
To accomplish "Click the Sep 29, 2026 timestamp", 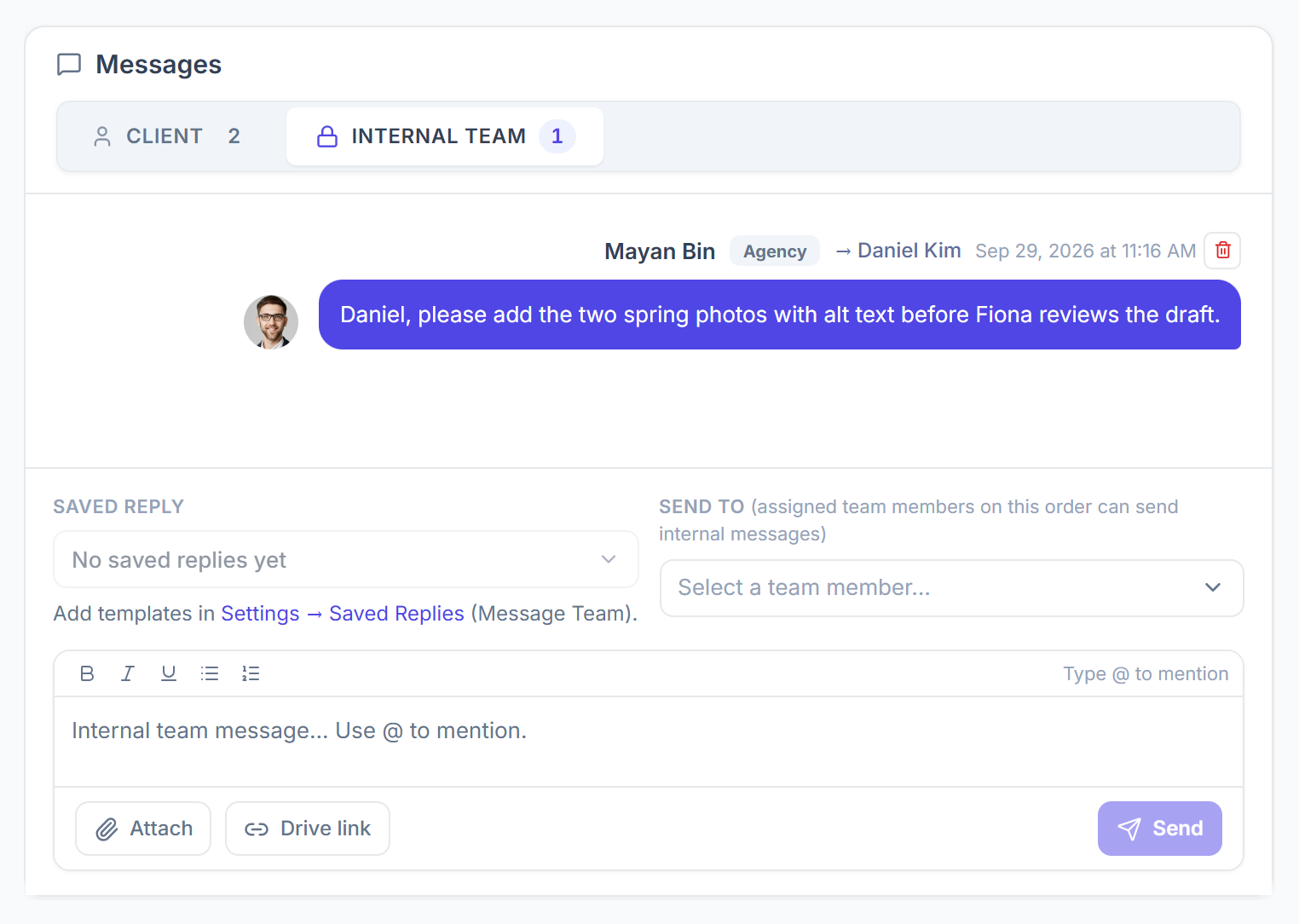I will 1085,251.
